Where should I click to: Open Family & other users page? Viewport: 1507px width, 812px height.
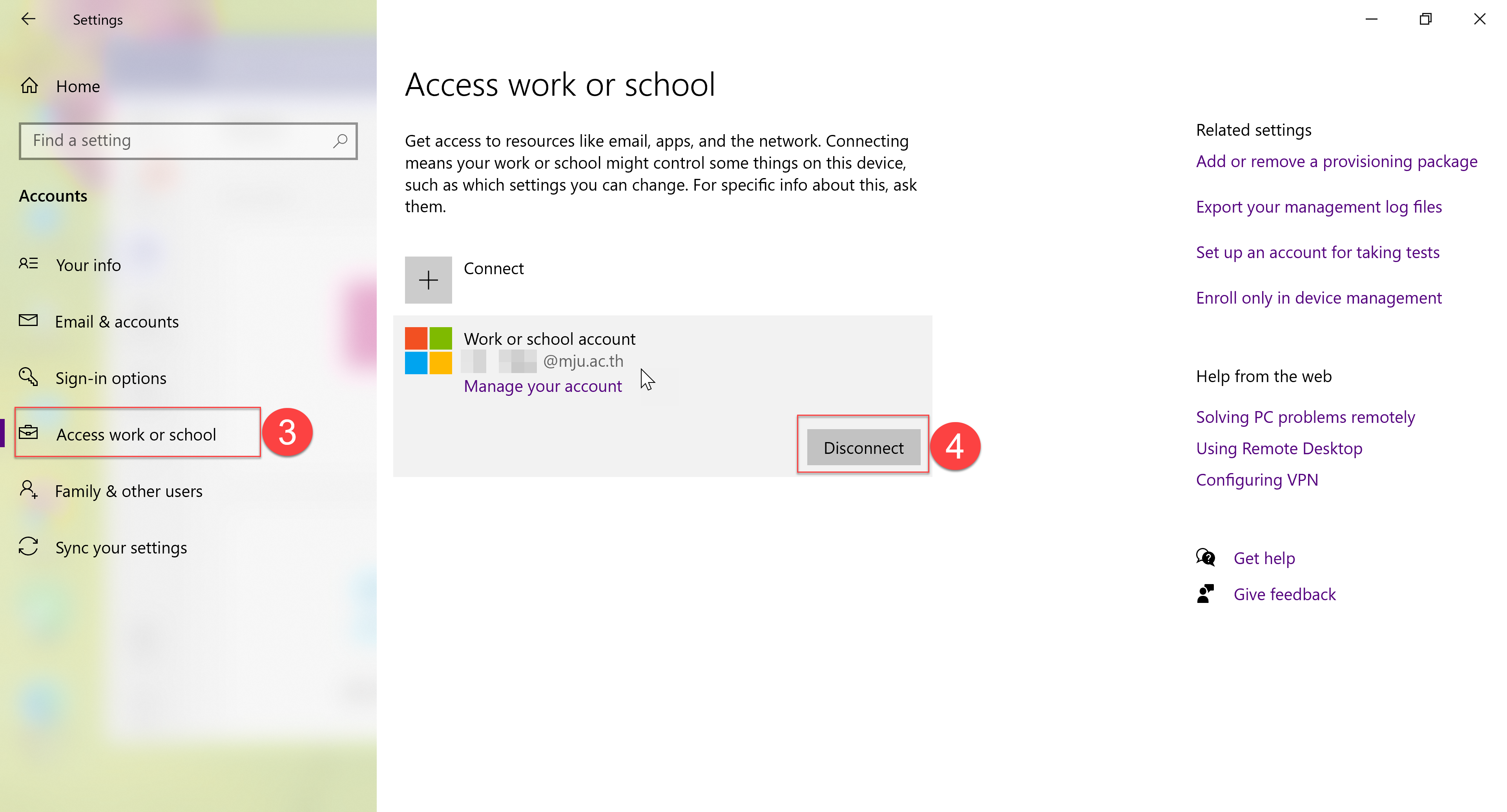point(129,491)
